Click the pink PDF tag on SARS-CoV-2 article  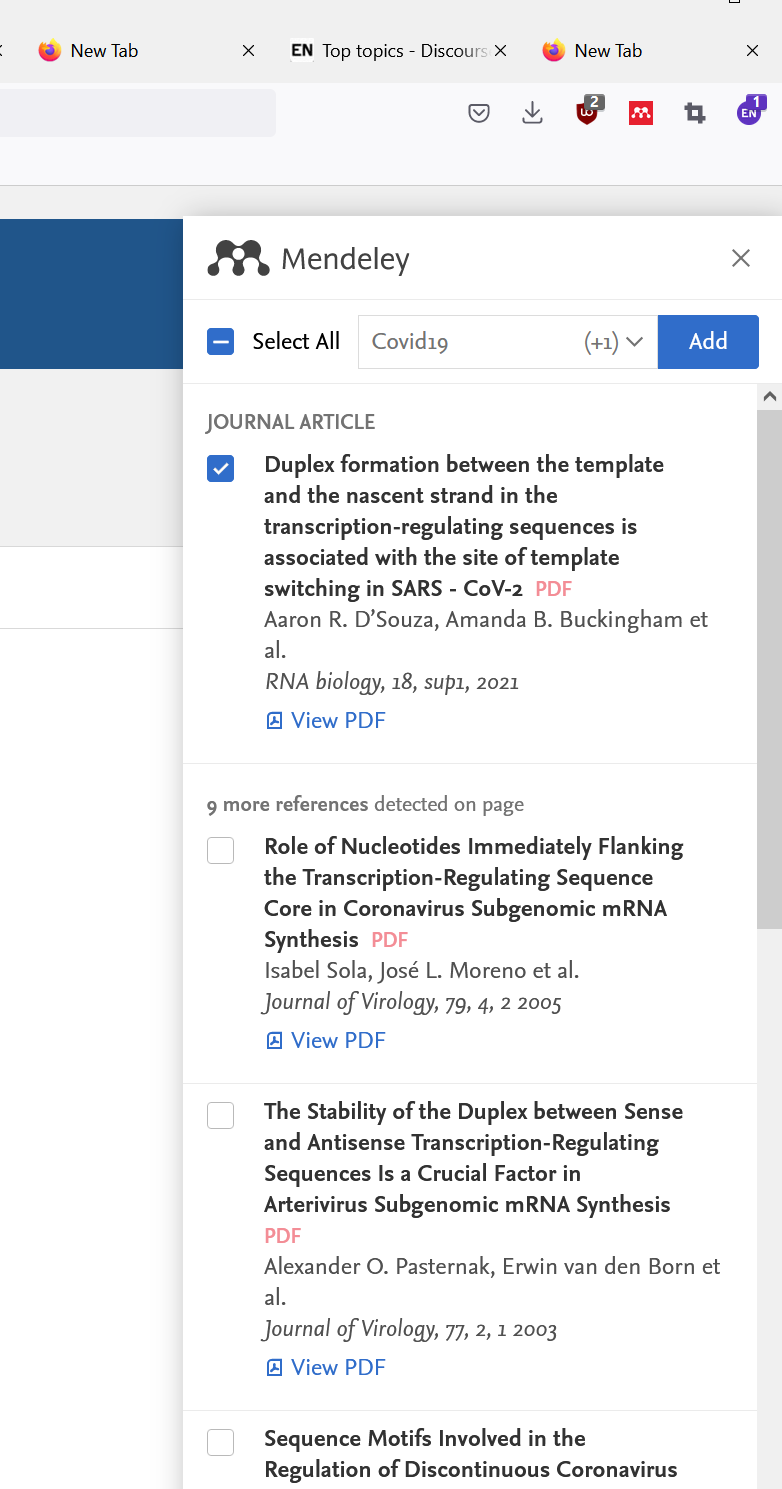click(553, 589)
